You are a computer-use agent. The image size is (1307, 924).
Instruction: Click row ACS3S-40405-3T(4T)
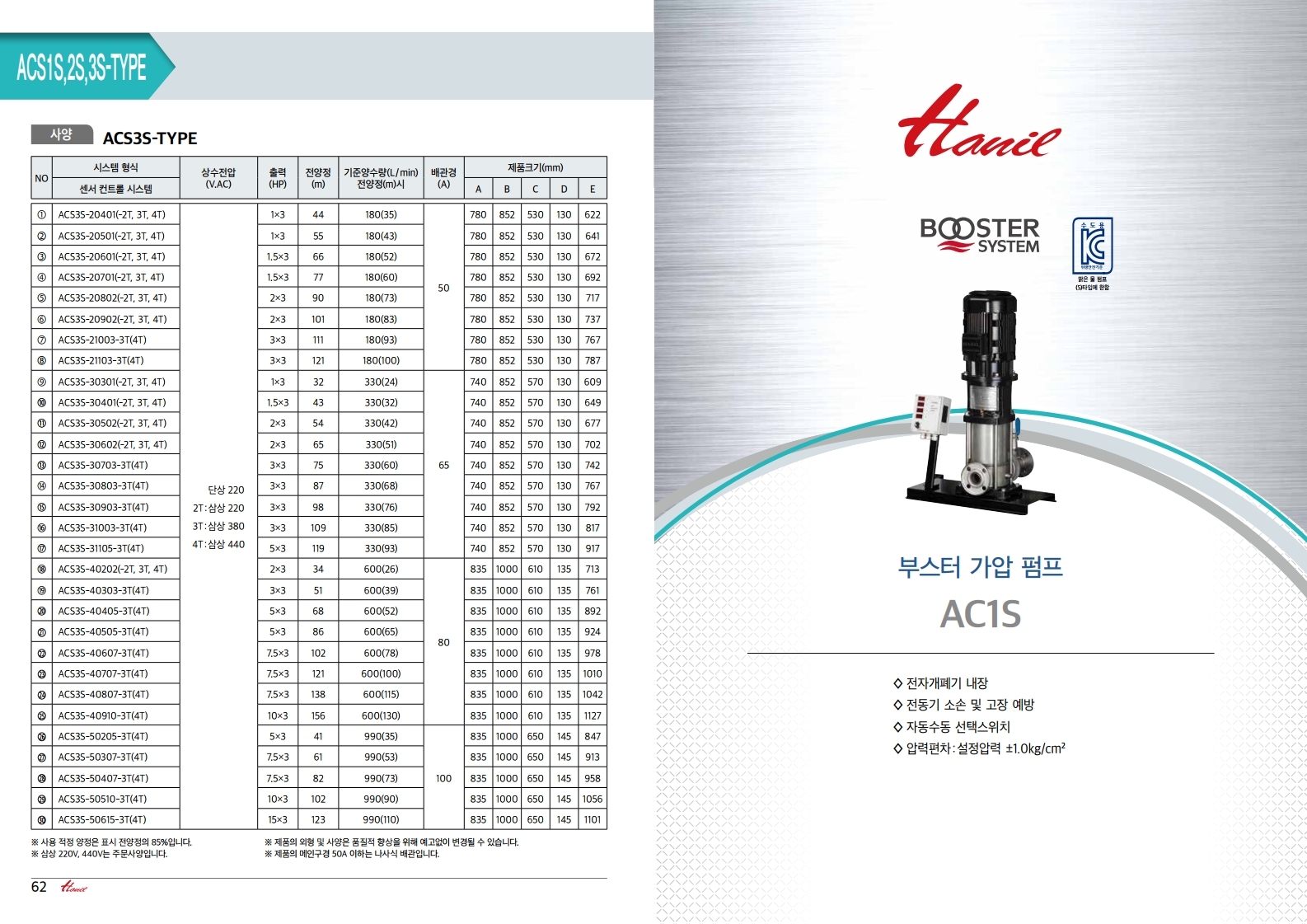(319, 611)
